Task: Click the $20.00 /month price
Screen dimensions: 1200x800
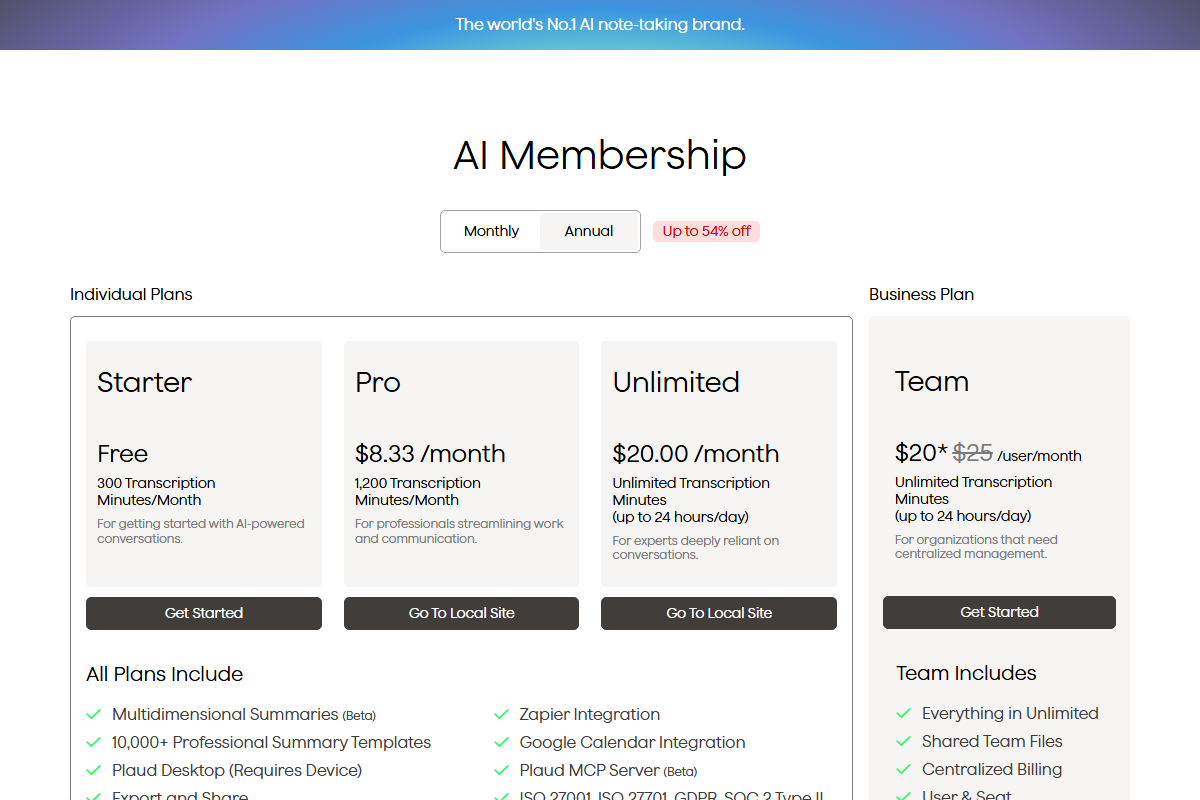Action: click(x=696, y=453)
